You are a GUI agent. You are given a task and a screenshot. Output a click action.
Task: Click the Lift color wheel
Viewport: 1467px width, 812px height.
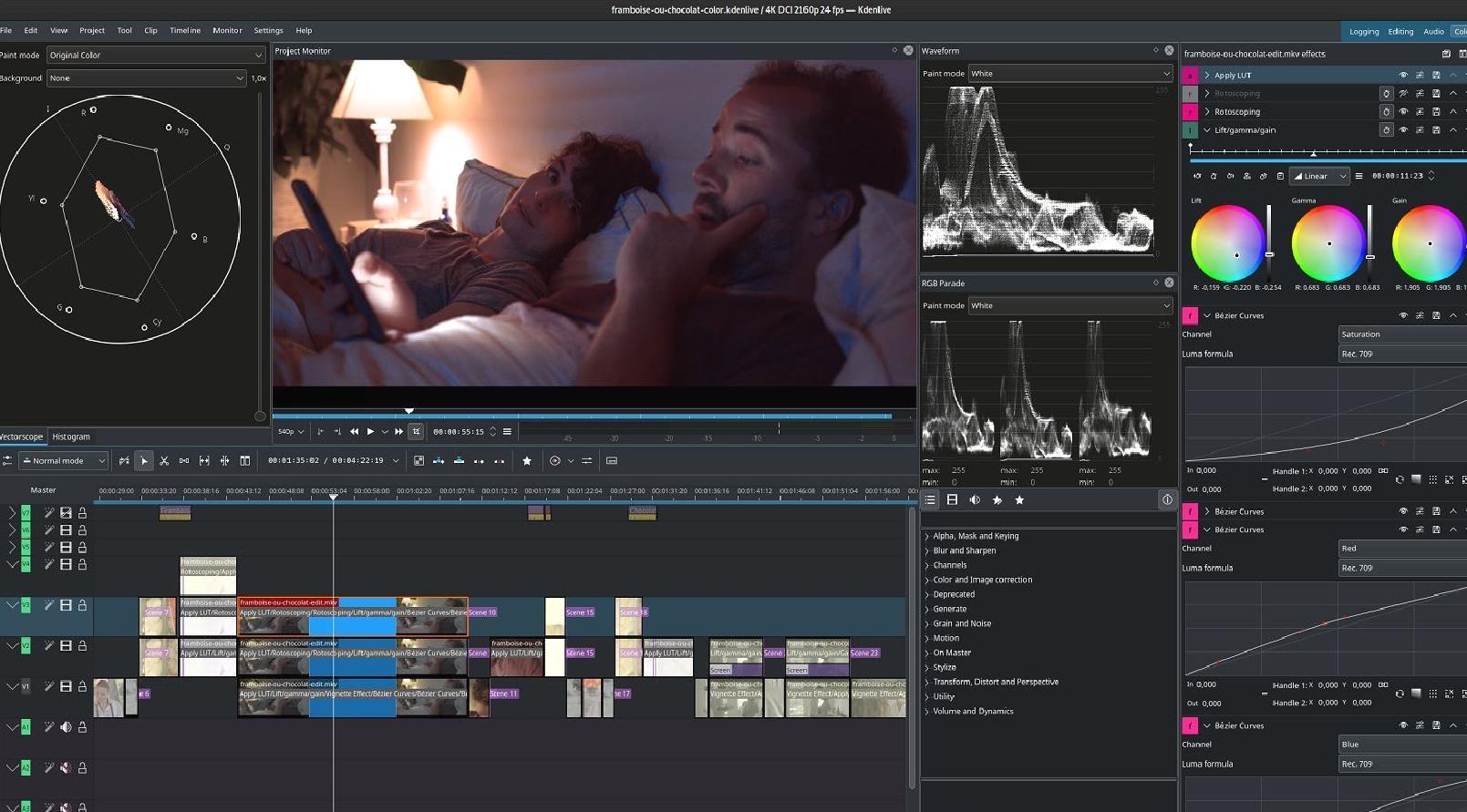point(1228,243)
